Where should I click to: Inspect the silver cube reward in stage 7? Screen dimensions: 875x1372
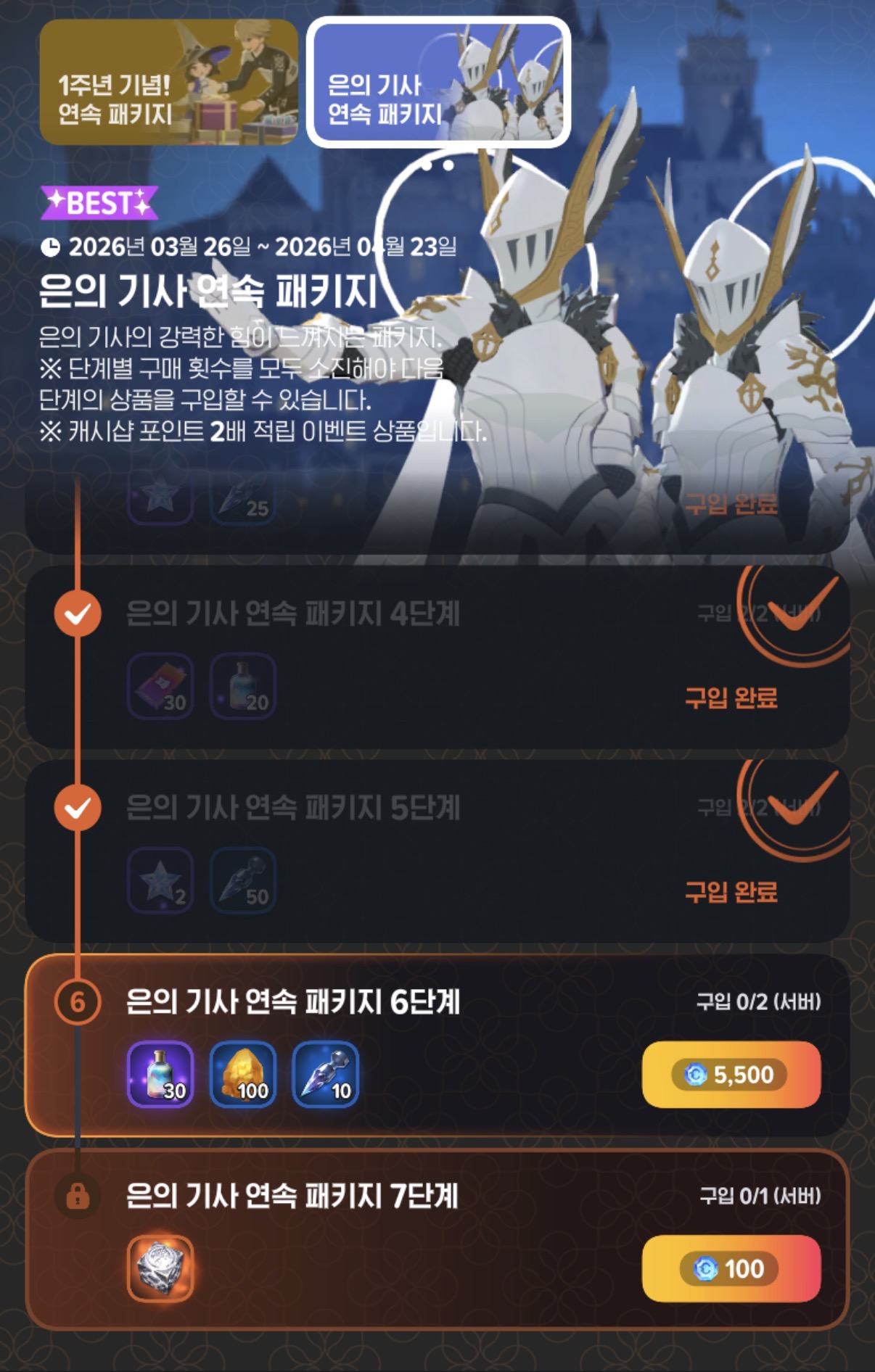(160, 1268)
